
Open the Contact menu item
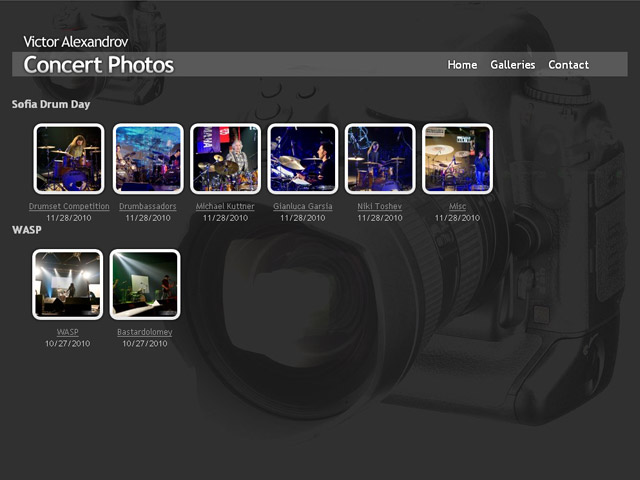point(568,64)
